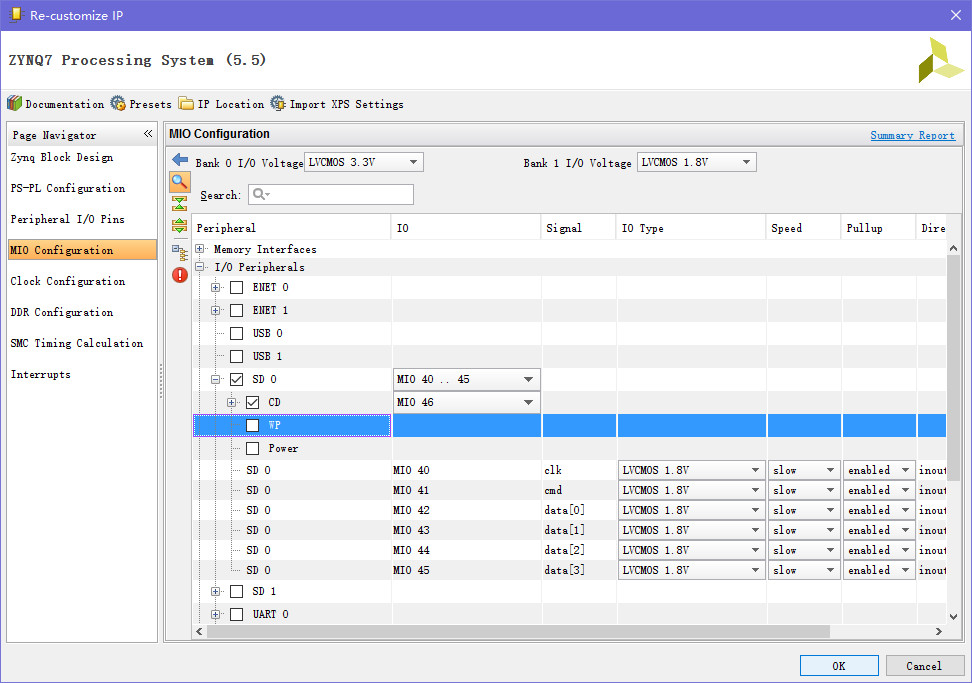Expand the CD tree node
Image resolution: width=972 pixels, height=683 pixels.
(x=231, y=403)
